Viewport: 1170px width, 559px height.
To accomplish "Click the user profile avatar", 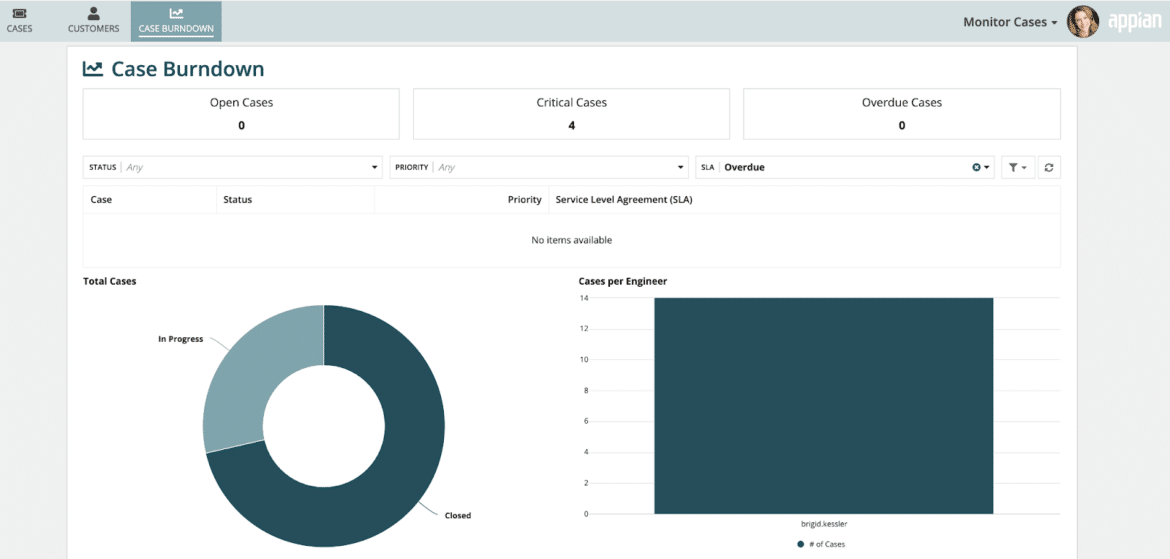I will (1083, 22).
